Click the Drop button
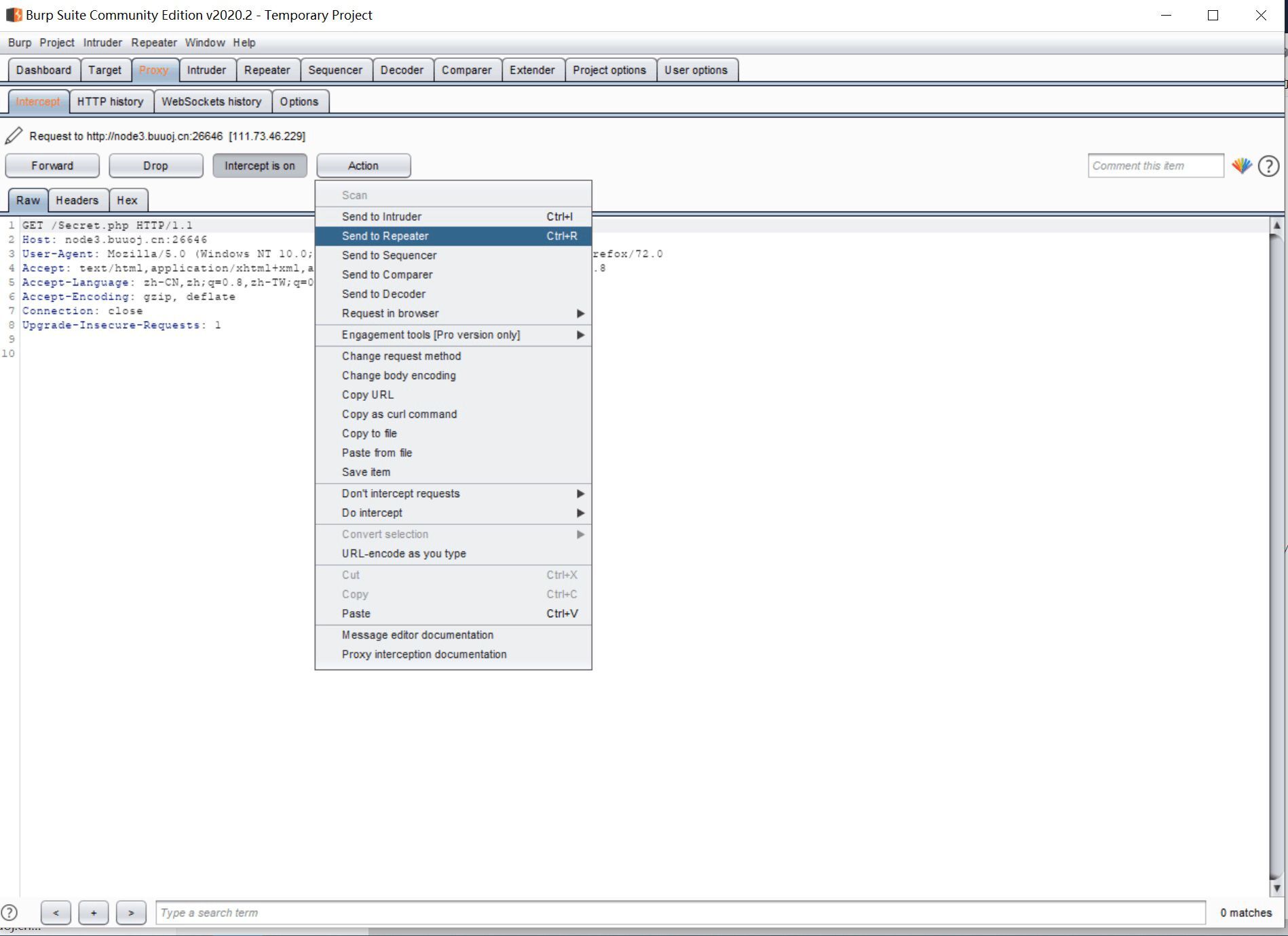The image size is (1288, 936). tap(155, 165)
